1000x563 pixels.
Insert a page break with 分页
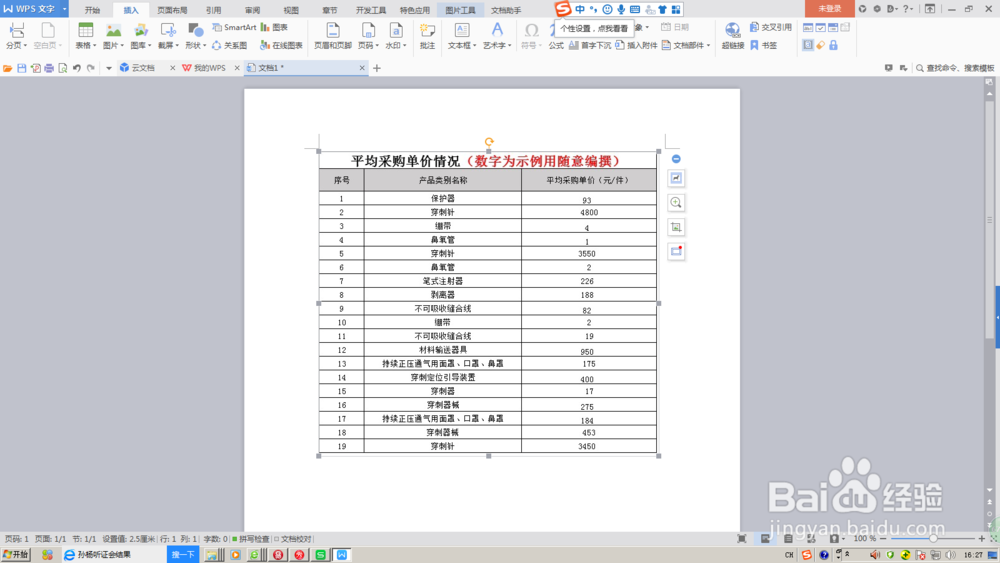(x=16, y=36)
